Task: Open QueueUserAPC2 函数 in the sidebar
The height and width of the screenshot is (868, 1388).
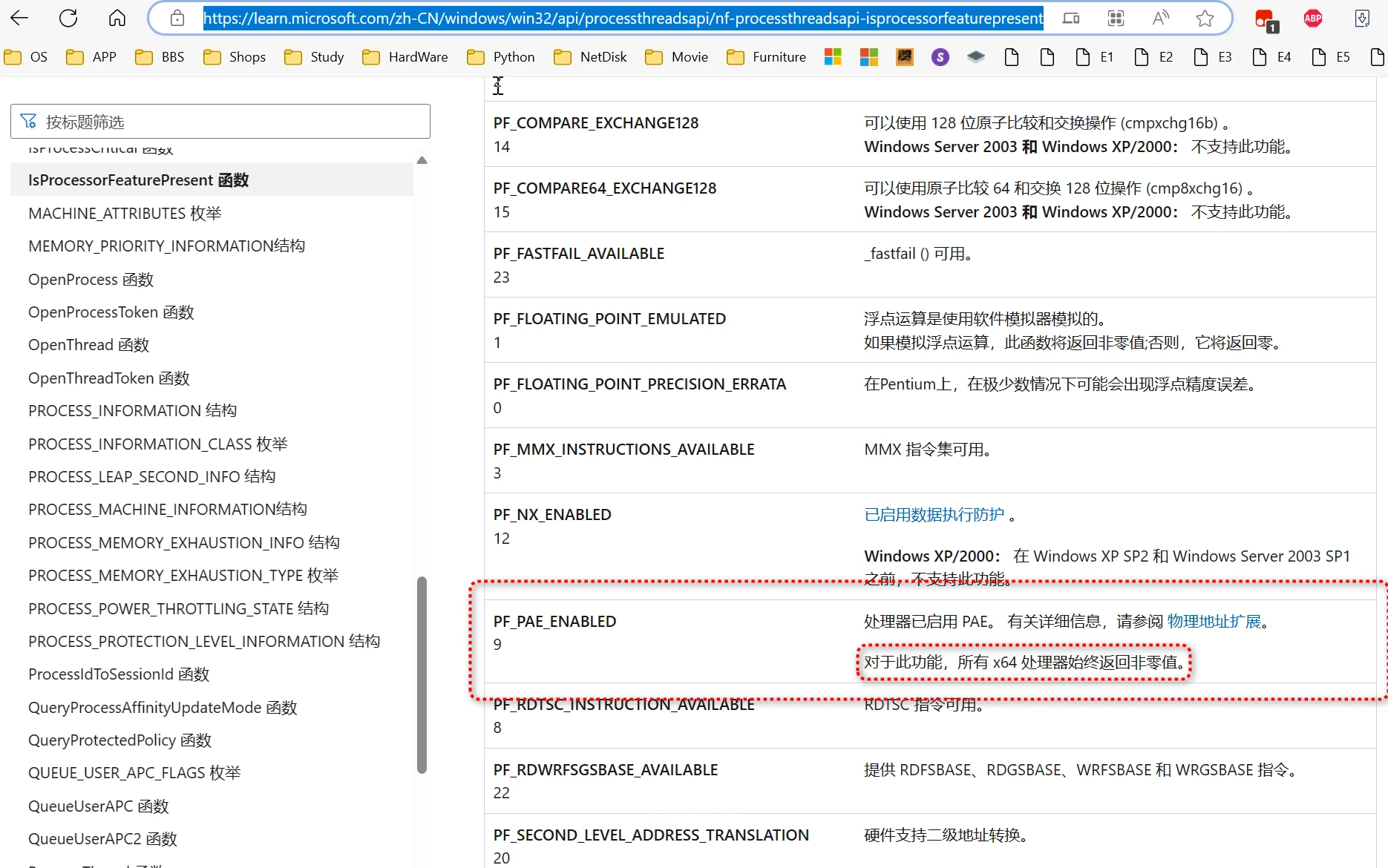Action: tap(102, 839)
